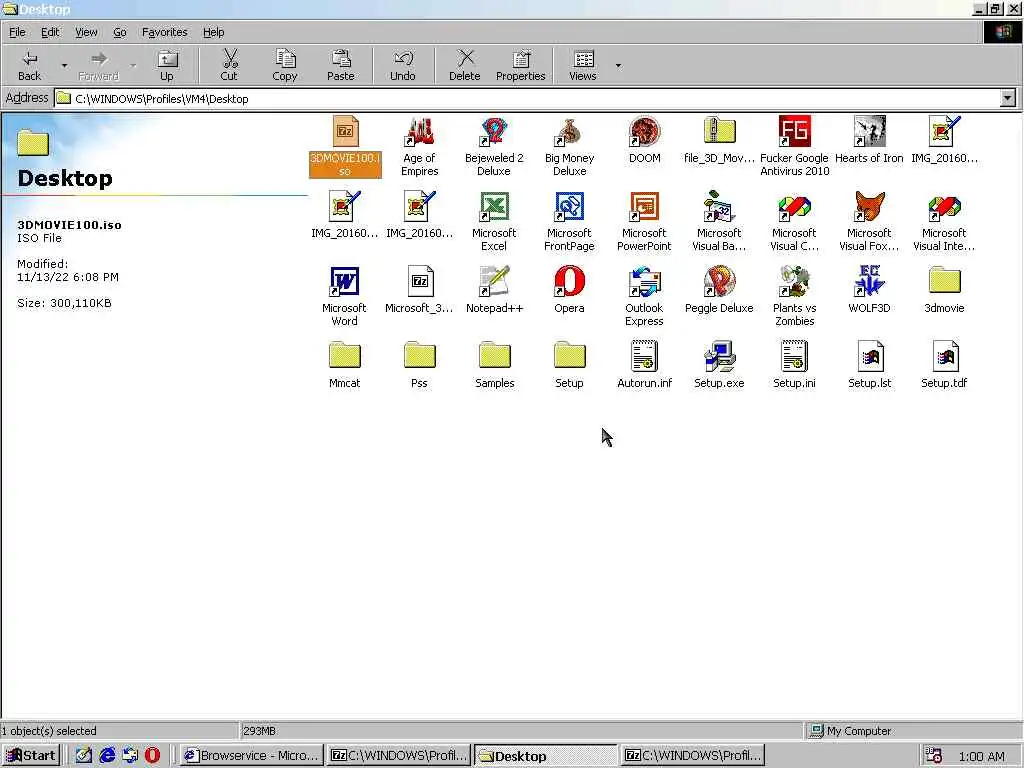This screenshot has width=1024, height=768.
Task: Click the 1:00 AM system clock
Action: point(981,756)
